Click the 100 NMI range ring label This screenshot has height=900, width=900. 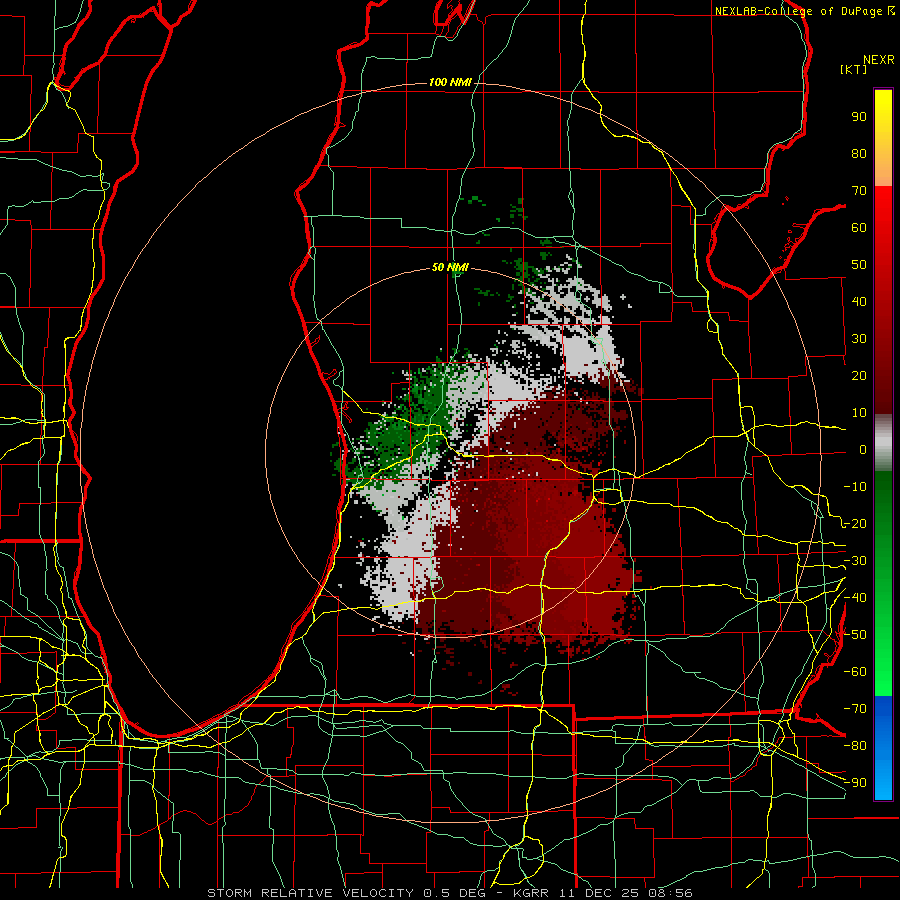(450, 83)
